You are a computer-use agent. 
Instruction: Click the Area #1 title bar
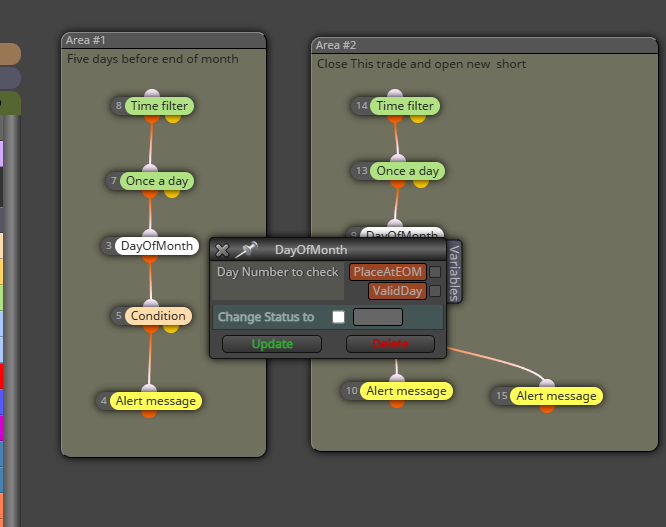pos(164,40)
